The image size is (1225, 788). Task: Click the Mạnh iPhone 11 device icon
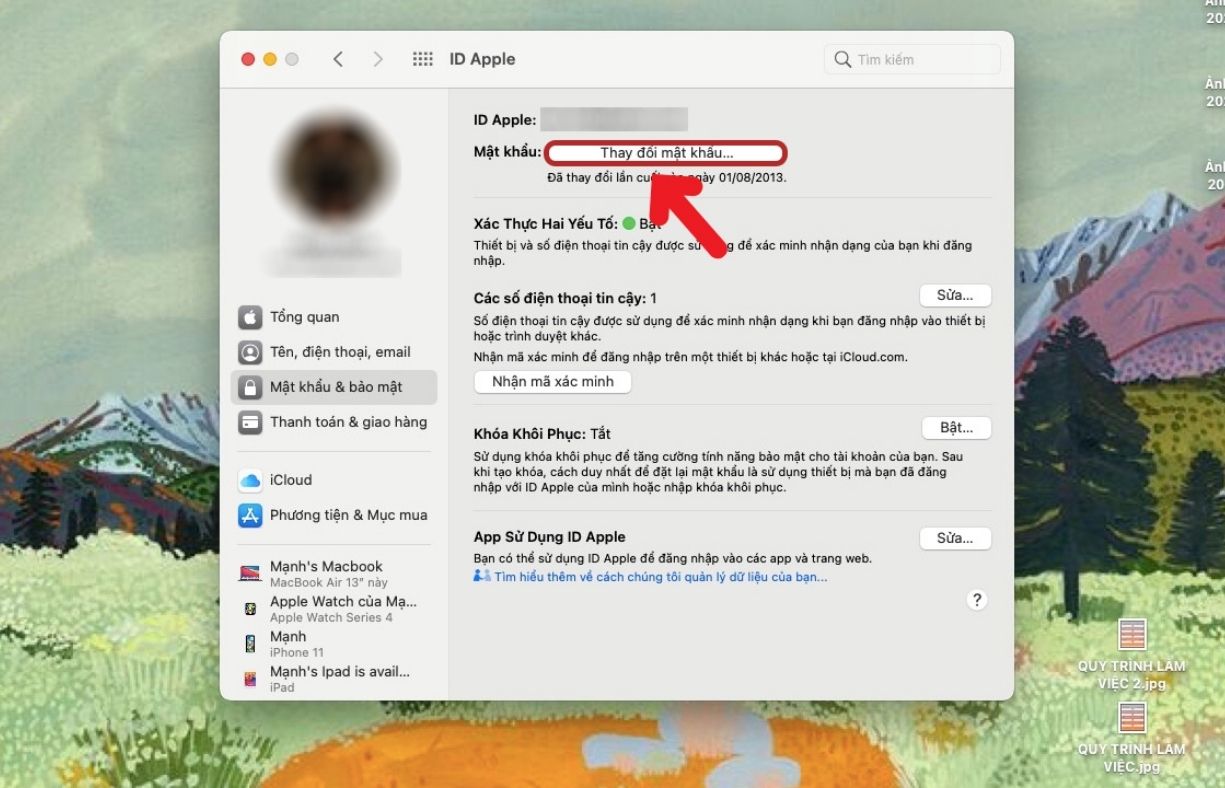point(250,643)
